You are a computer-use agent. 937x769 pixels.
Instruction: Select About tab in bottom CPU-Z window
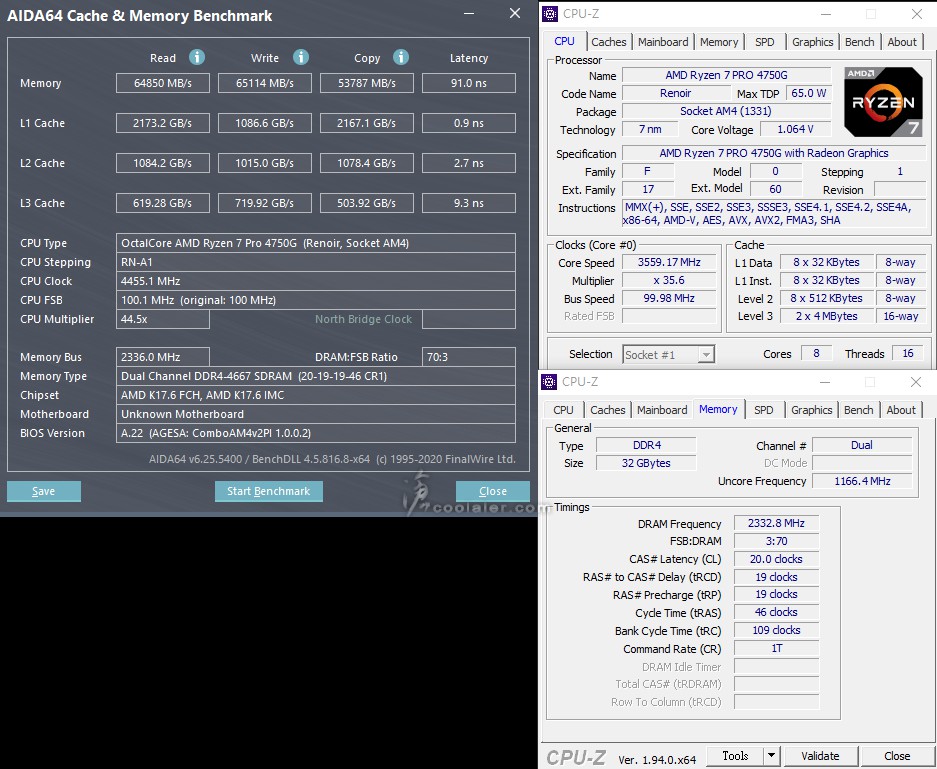(x=901, y=410)
